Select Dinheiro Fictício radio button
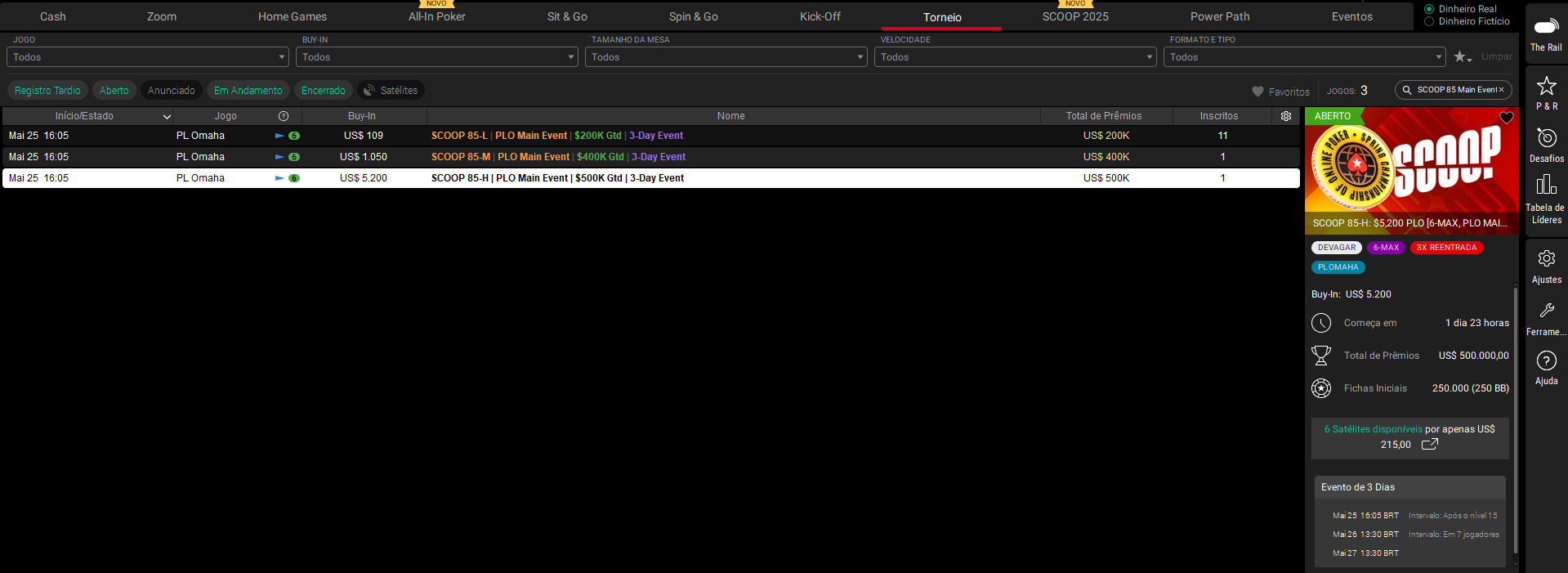The image size is (1568, 573). pyautogui.click(x=1429, y=21)
